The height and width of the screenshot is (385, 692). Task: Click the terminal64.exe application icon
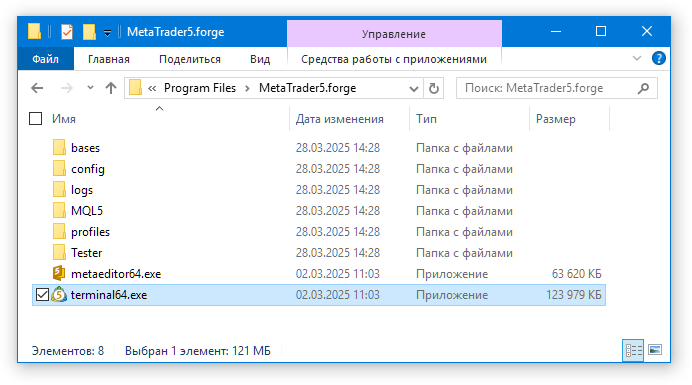coord(59,294)
